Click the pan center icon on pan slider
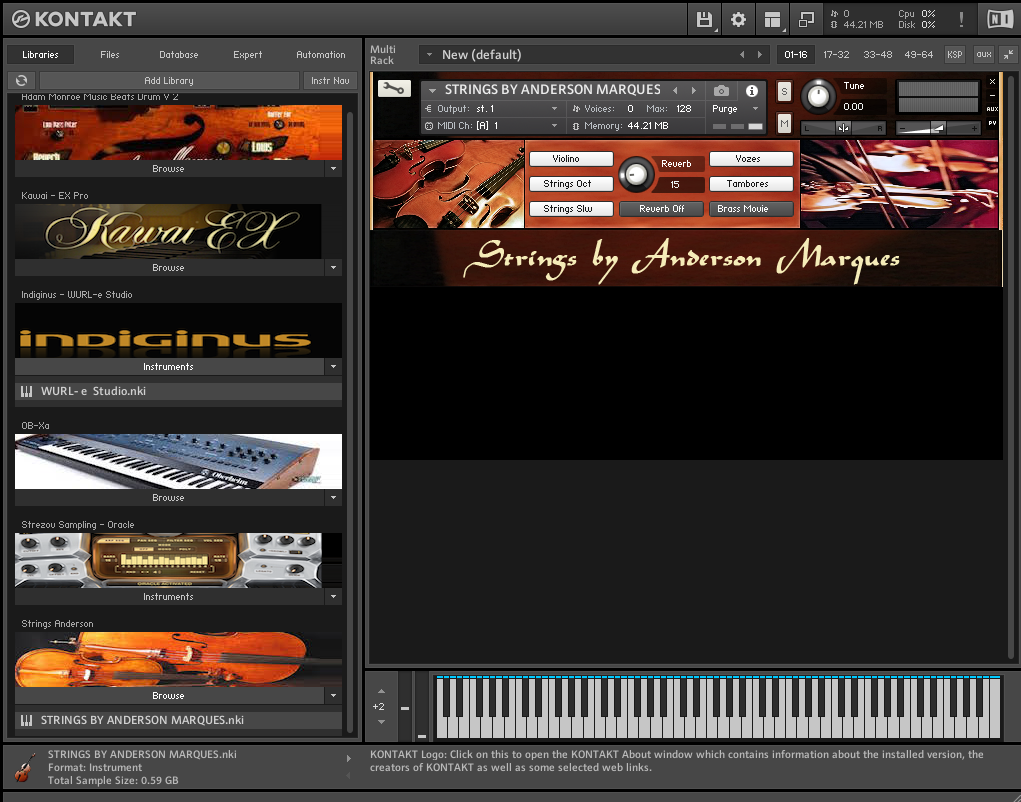Image resolution: width=1021 pixels, height=802 pixels. (843, 128)
